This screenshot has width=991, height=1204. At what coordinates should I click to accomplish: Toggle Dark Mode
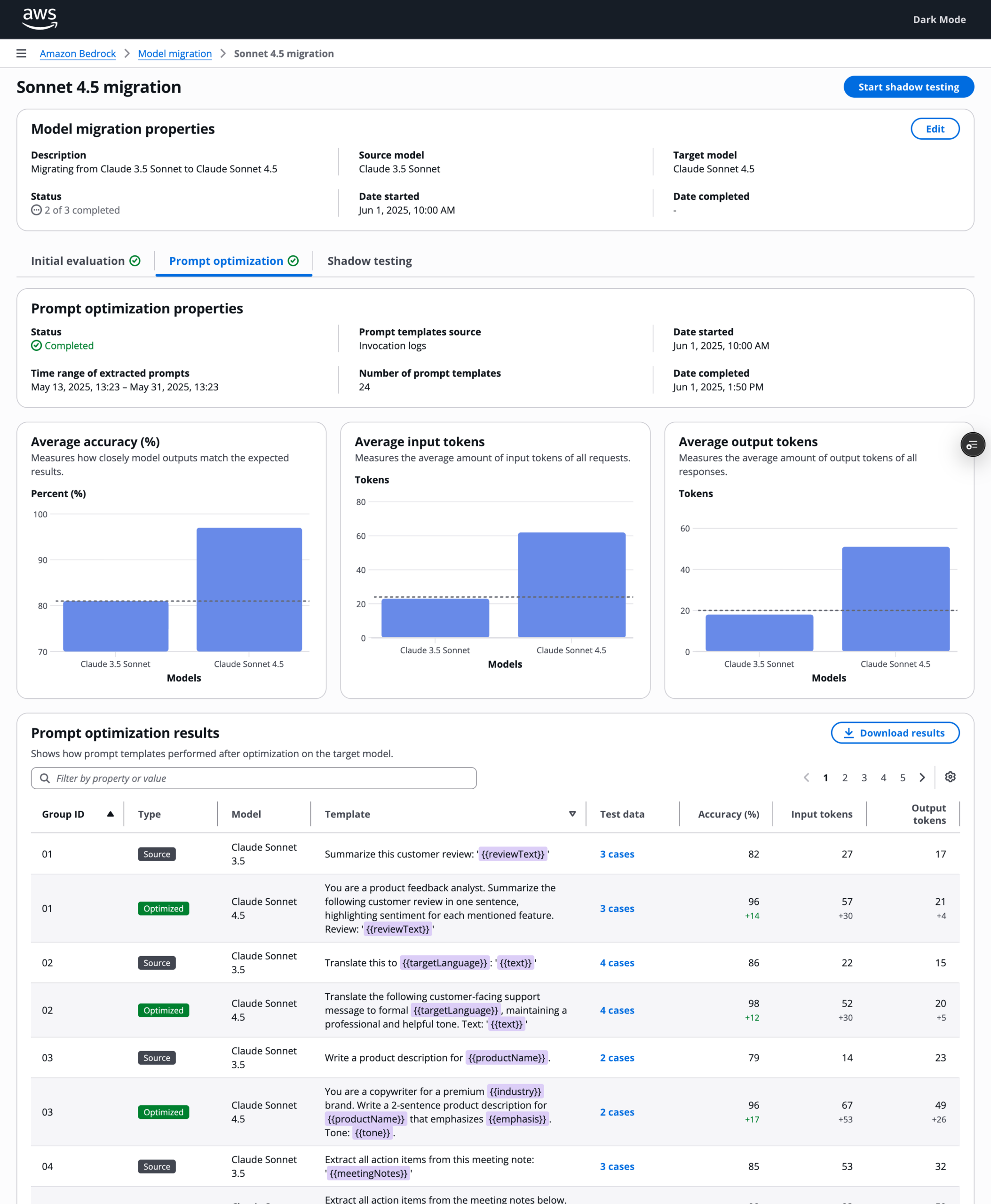point(939,19)
